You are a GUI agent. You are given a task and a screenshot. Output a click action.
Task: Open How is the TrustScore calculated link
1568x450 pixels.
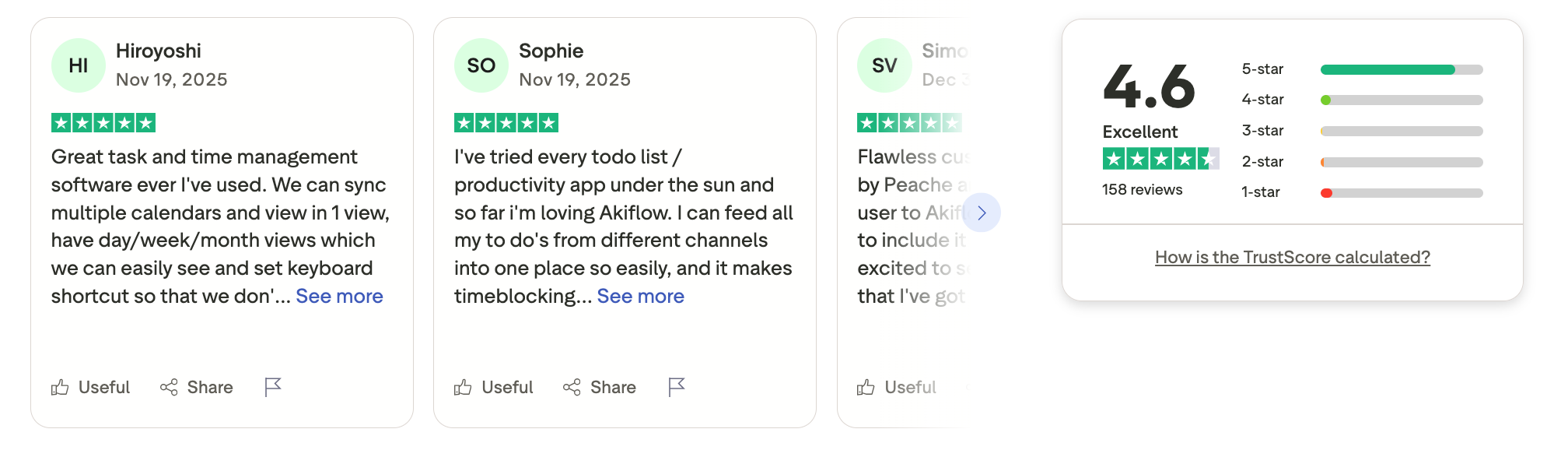pos(1291,257)
